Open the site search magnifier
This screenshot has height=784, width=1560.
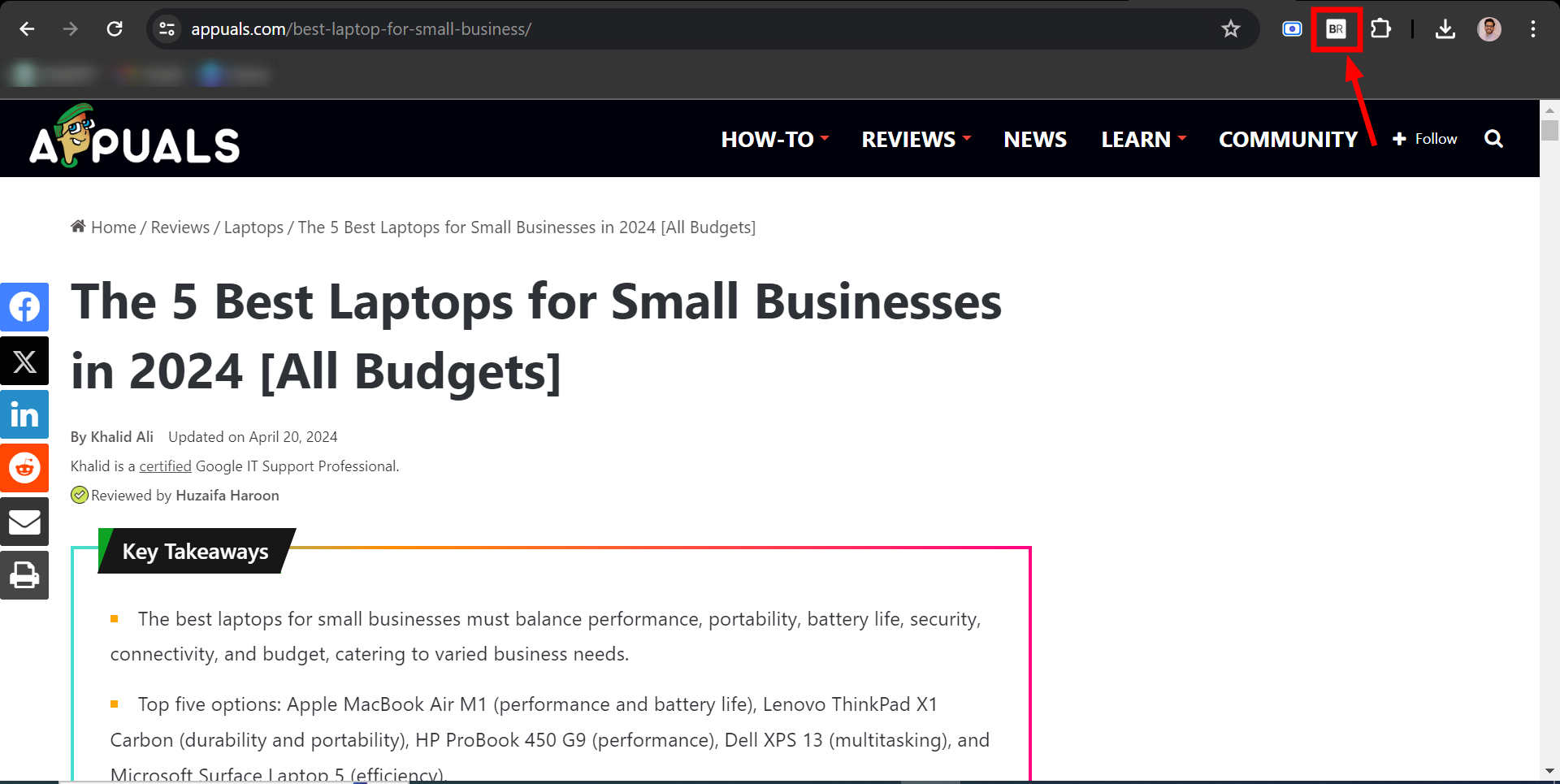click(x=1493, y=139)
